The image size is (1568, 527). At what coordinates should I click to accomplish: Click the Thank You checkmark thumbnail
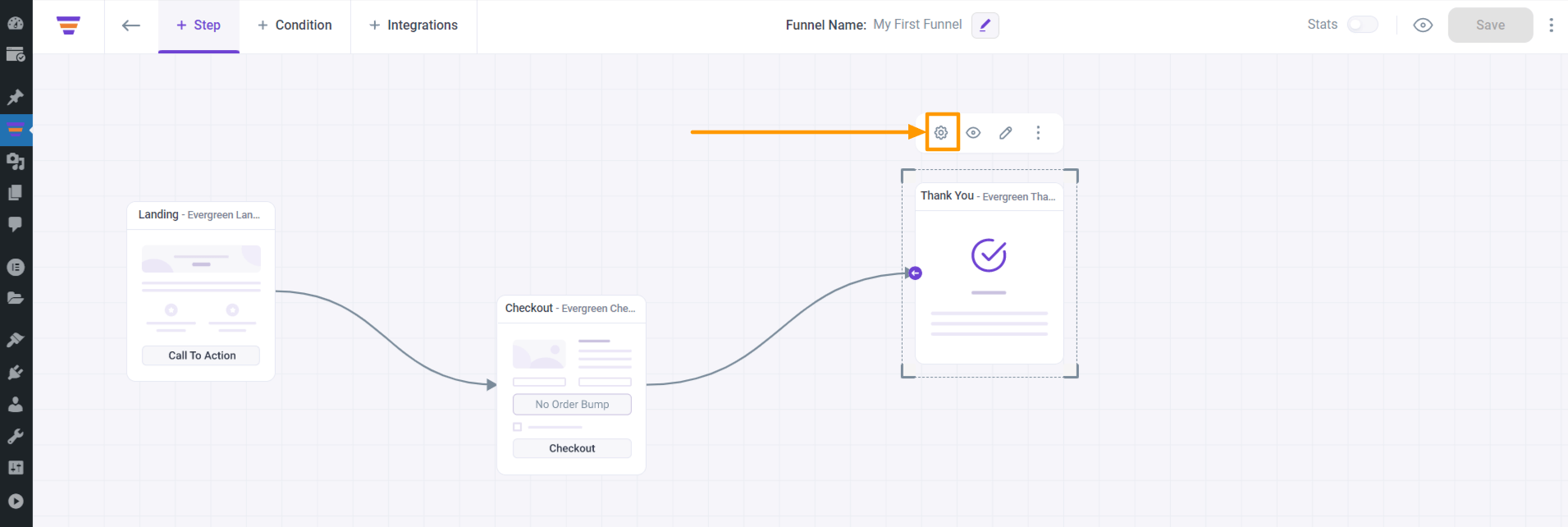(989, 255)
